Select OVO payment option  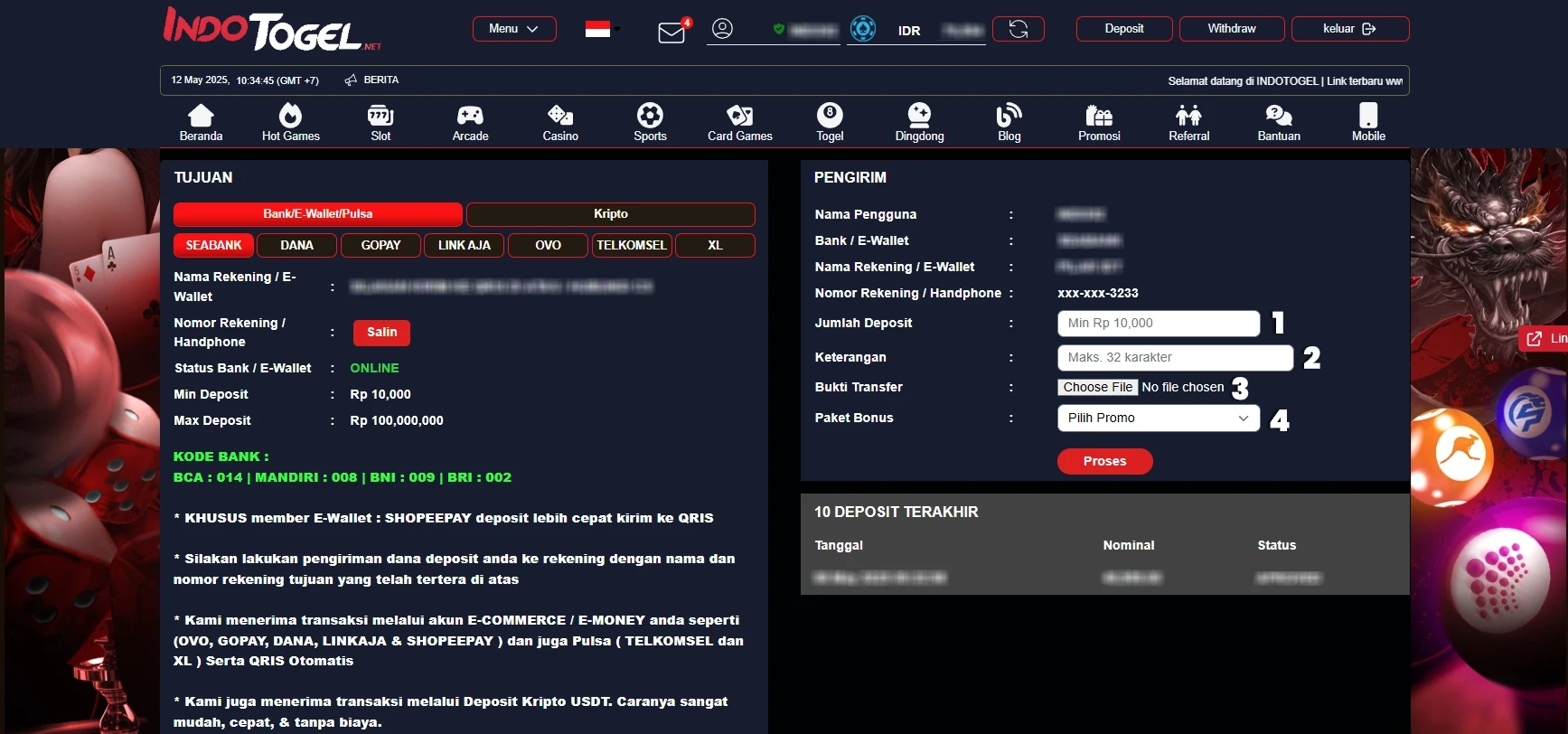548,246
